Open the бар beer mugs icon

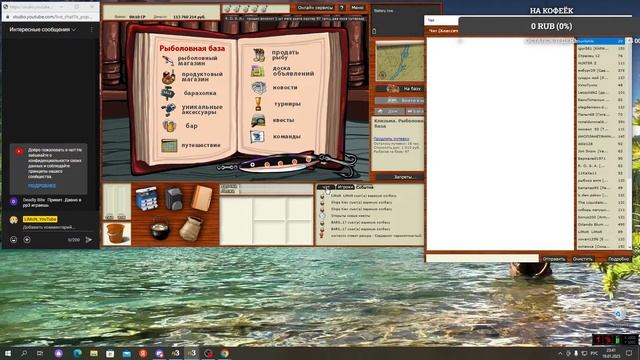[x=169, y=126]
